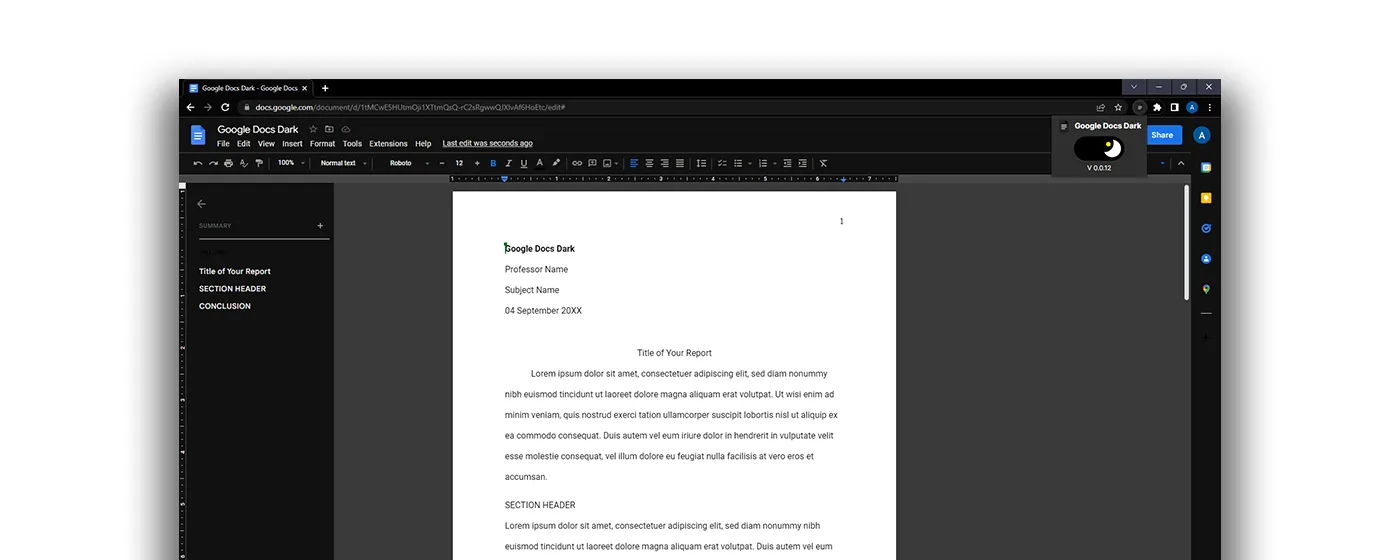Open the browser tab search dropdown
This screenshot has height=560, width=1400.
(x=1133, y=87)
